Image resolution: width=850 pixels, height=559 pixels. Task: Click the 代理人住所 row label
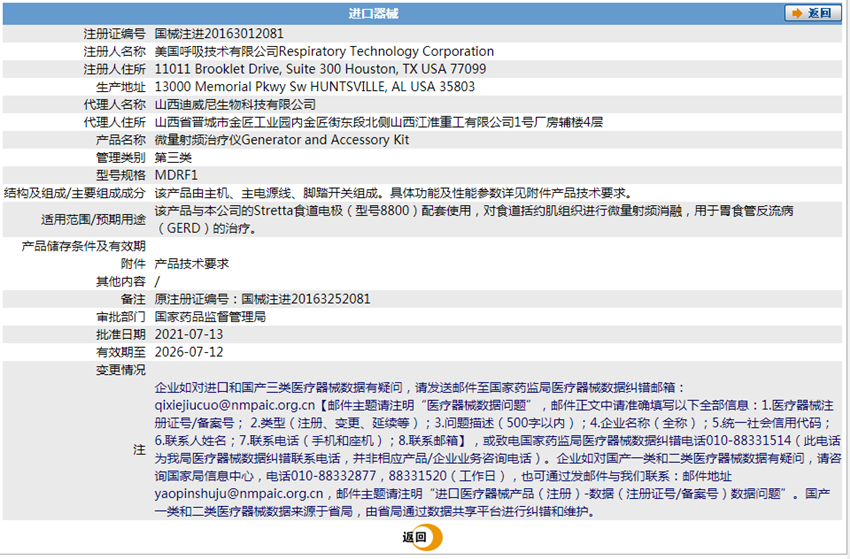[x=114, y=123]
